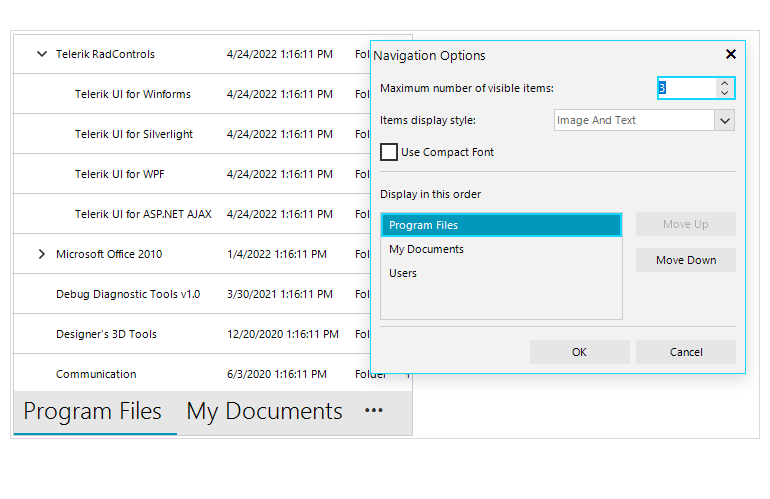
Task: Switch to the My Documents tab
Action: pos(264,412)
